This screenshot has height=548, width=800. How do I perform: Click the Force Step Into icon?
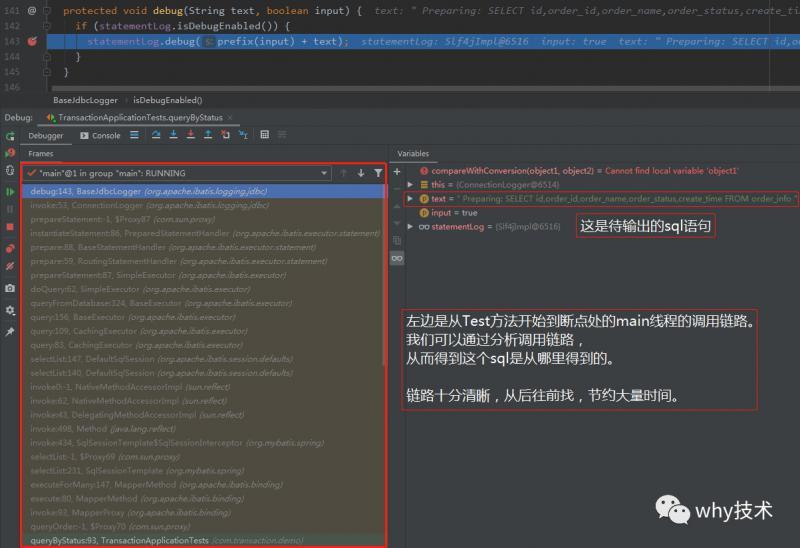click(x=190, y=135)
